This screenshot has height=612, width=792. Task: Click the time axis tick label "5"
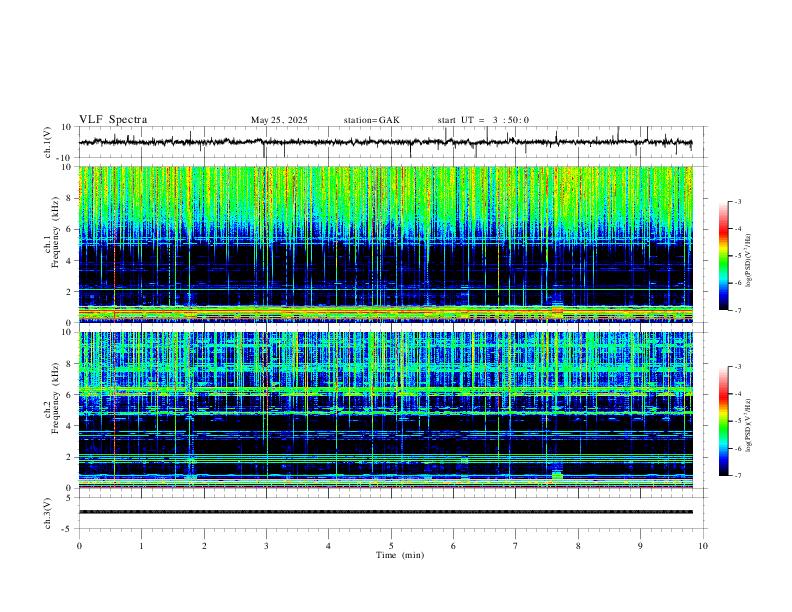tap(391, 546)
